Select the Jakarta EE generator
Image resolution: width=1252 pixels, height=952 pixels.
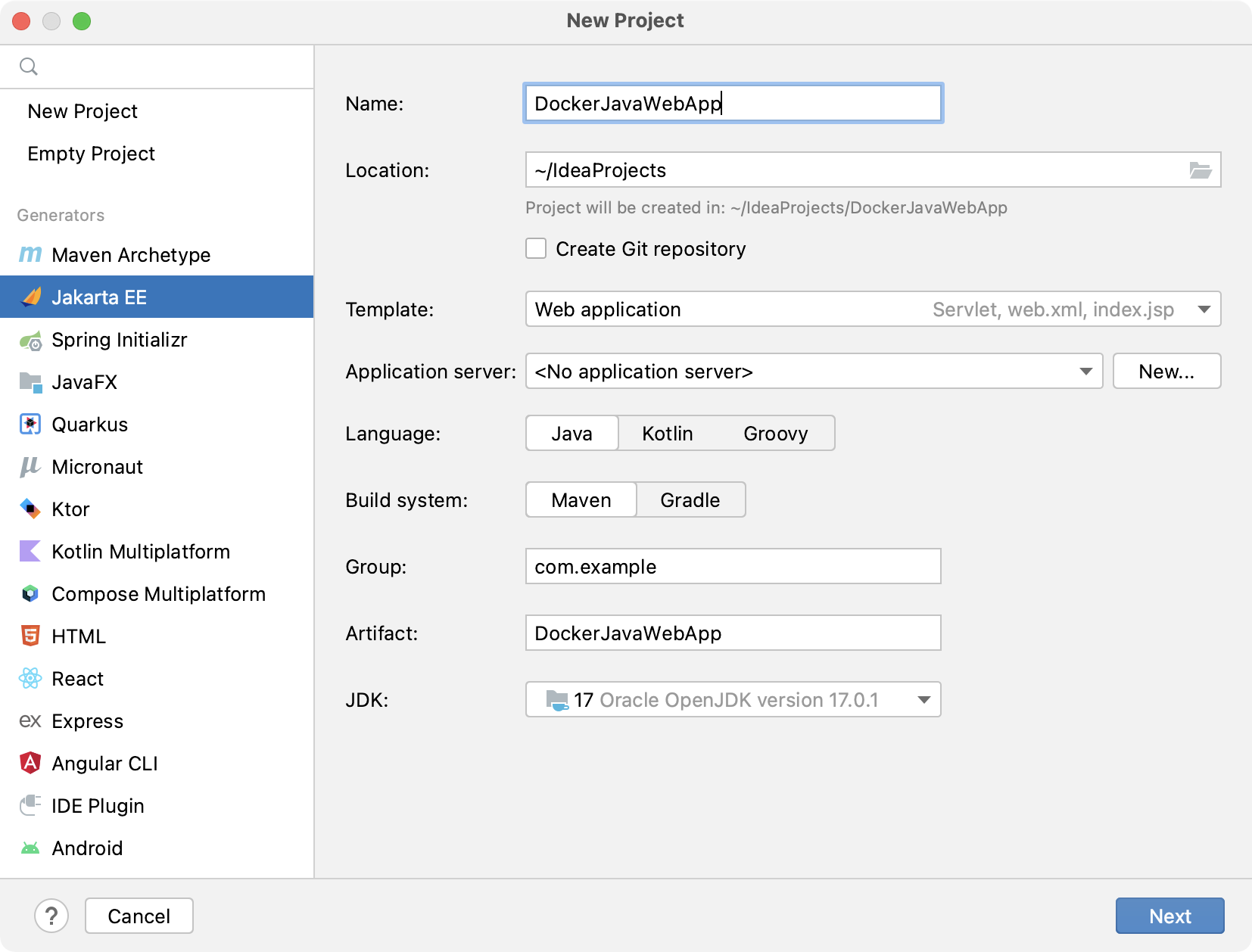click(99, 297)
